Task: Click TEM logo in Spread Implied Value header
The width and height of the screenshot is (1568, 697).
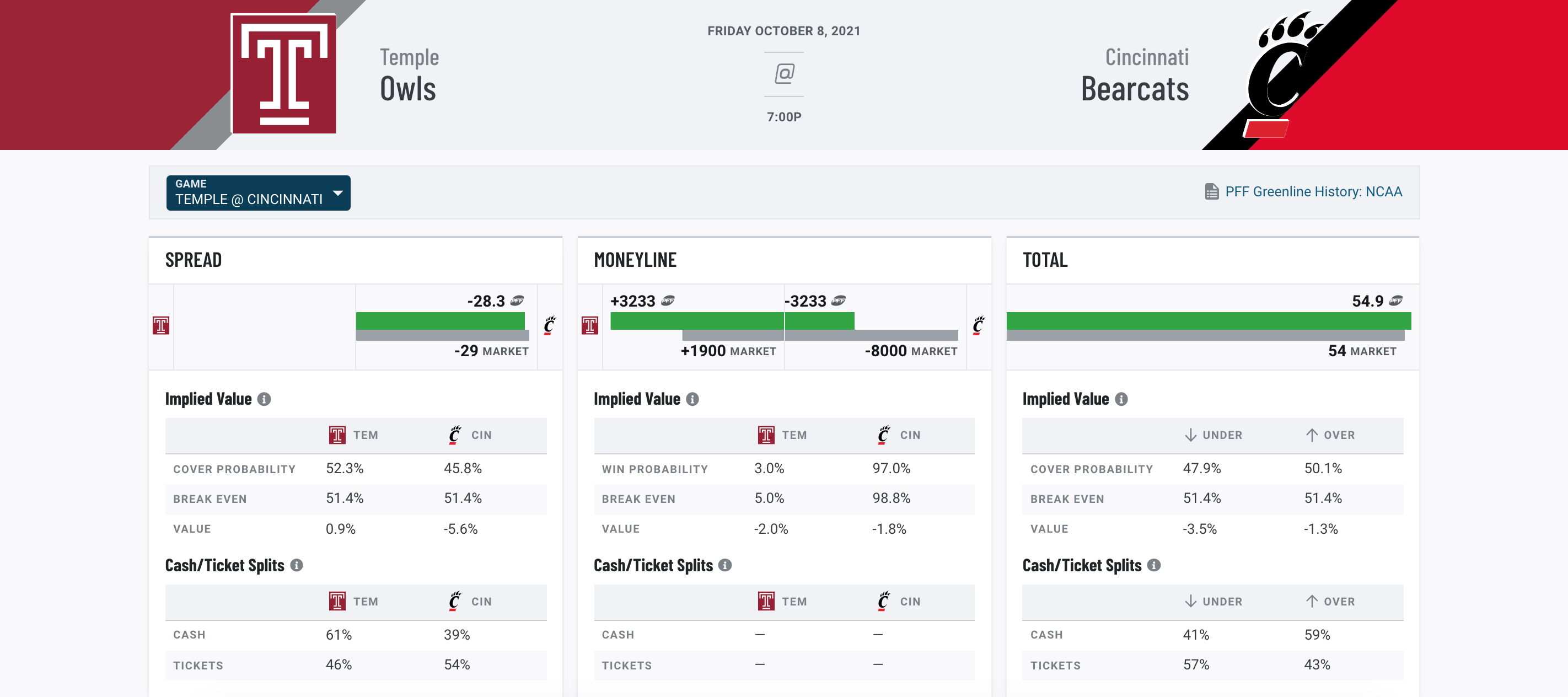Action: [337, 435]
